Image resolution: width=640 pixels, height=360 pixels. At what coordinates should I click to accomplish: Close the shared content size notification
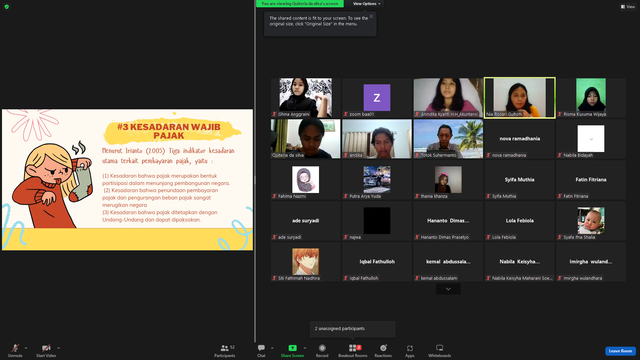(x=371, y=16)
